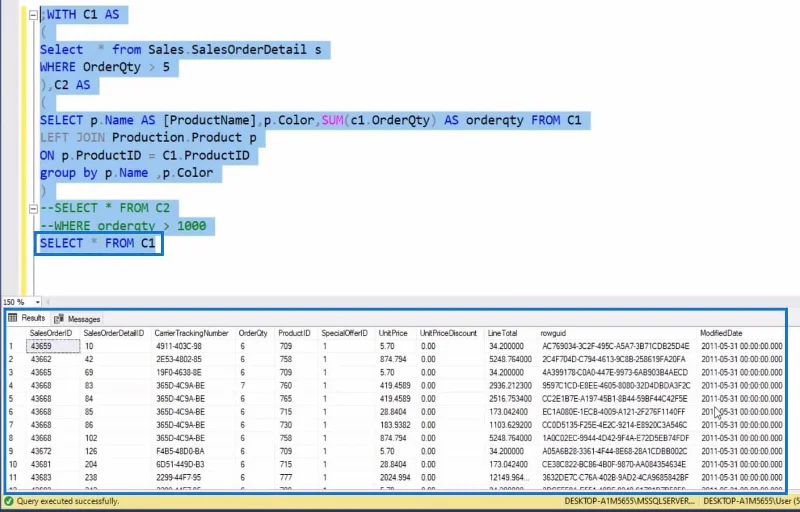Select the SalesOrderDetailID column header
Viewport: 800px width, 512px height.
point(114,333)
